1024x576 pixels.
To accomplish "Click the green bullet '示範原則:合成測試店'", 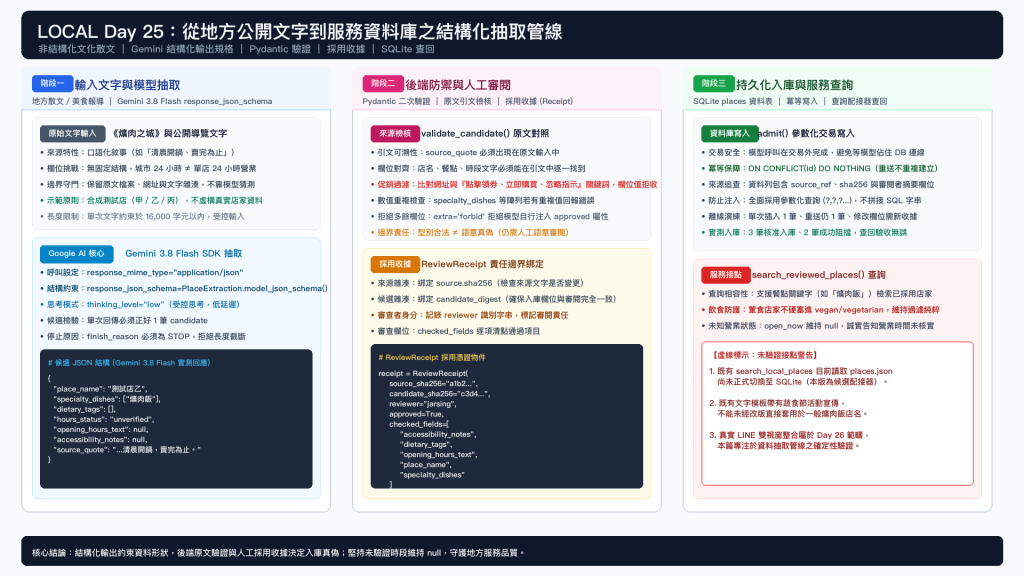I will pos(152,200).
